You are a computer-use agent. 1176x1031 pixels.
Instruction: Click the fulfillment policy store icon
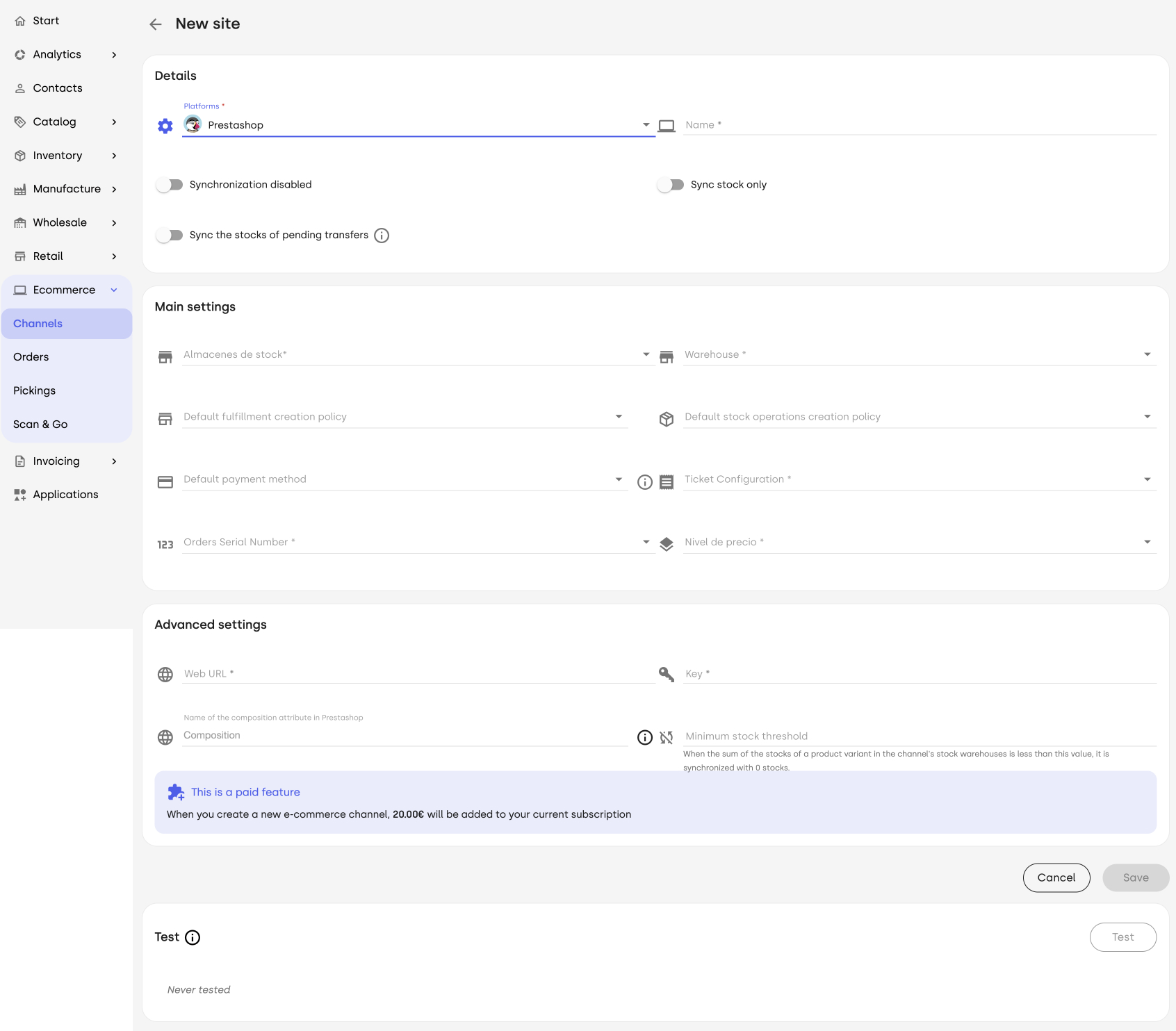[165, 419]
